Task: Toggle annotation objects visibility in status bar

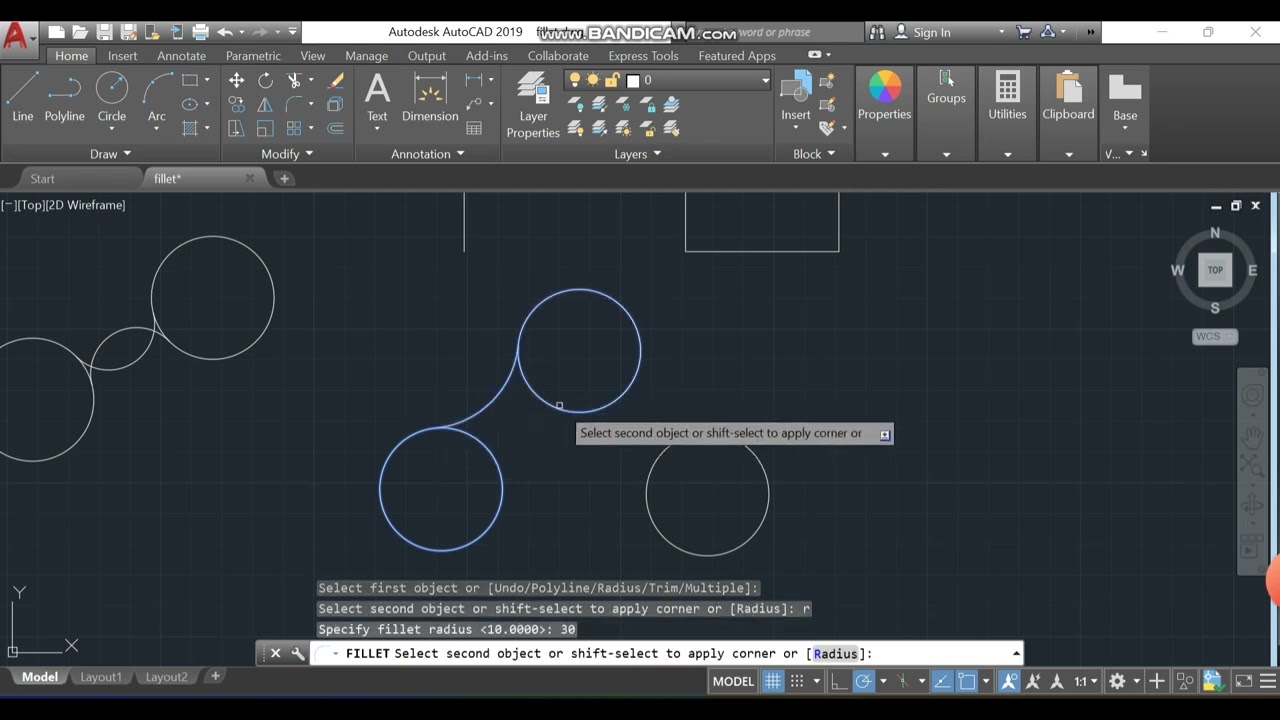Action: coord(1009,681)
